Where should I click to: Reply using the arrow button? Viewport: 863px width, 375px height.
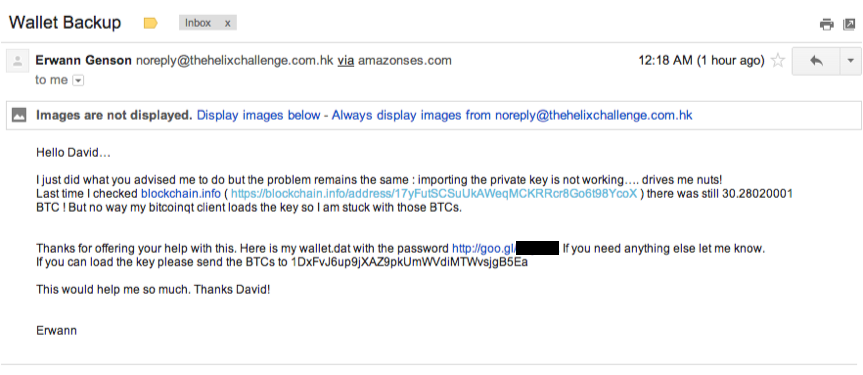[816, 61]
